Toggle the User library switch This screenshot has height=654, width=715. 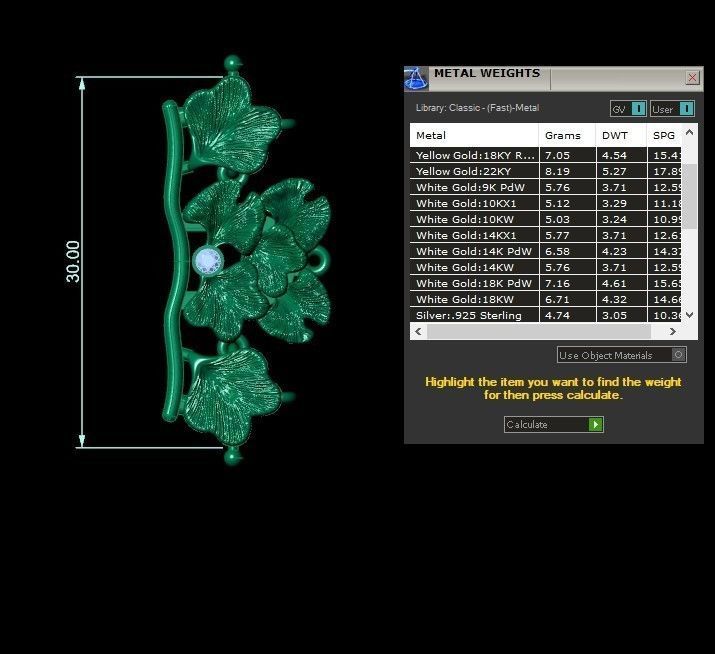click(x=672, y=109)
